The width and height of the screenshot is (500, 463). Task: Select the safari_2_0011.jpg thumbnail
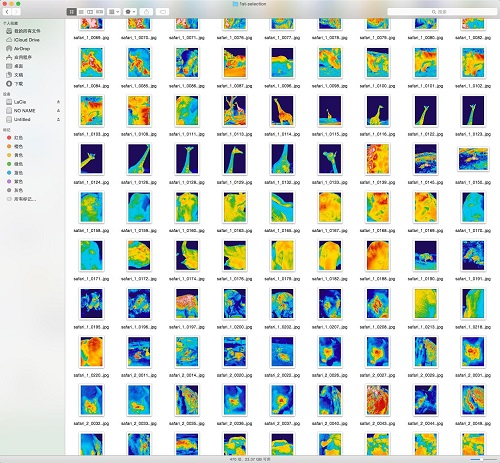(139, 352)
